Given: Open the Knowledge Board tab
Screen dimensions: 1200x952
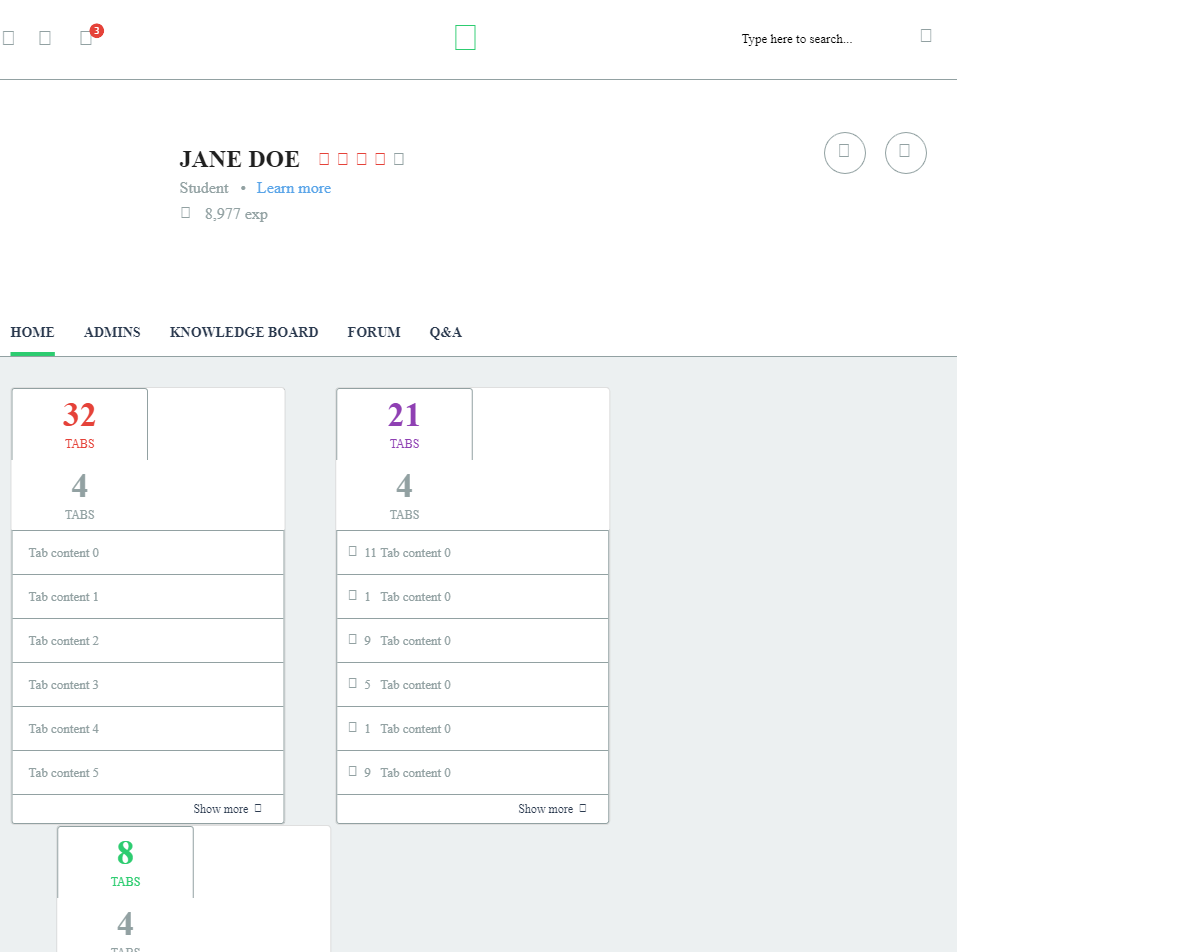Looking at the screenshot, I should point(244,333).
